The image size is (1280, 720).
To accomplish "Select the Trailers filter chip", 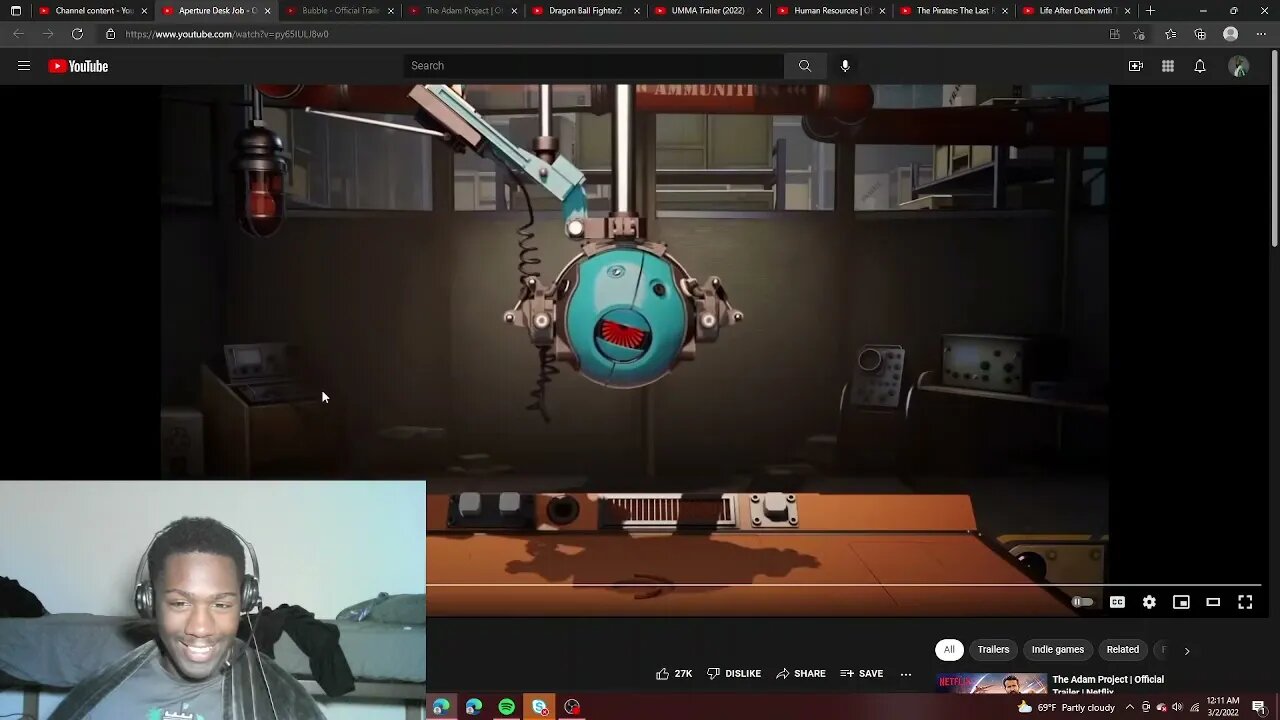I will [x=993, y=650].
